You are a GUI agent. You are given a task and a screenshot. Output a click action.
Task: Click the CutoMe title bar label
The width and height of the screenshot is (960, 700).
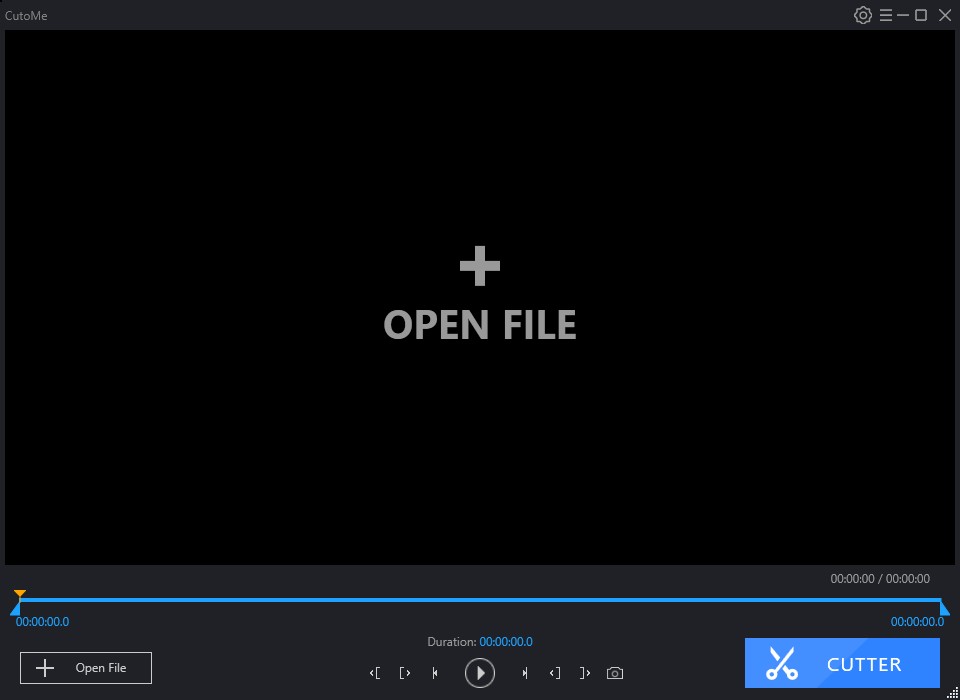point(26,15)
